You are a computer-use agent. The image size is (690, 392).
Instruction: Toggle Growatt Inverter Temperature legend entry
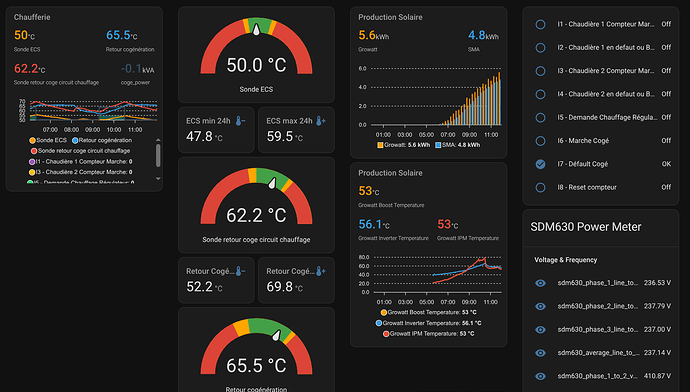click(429, 323)
